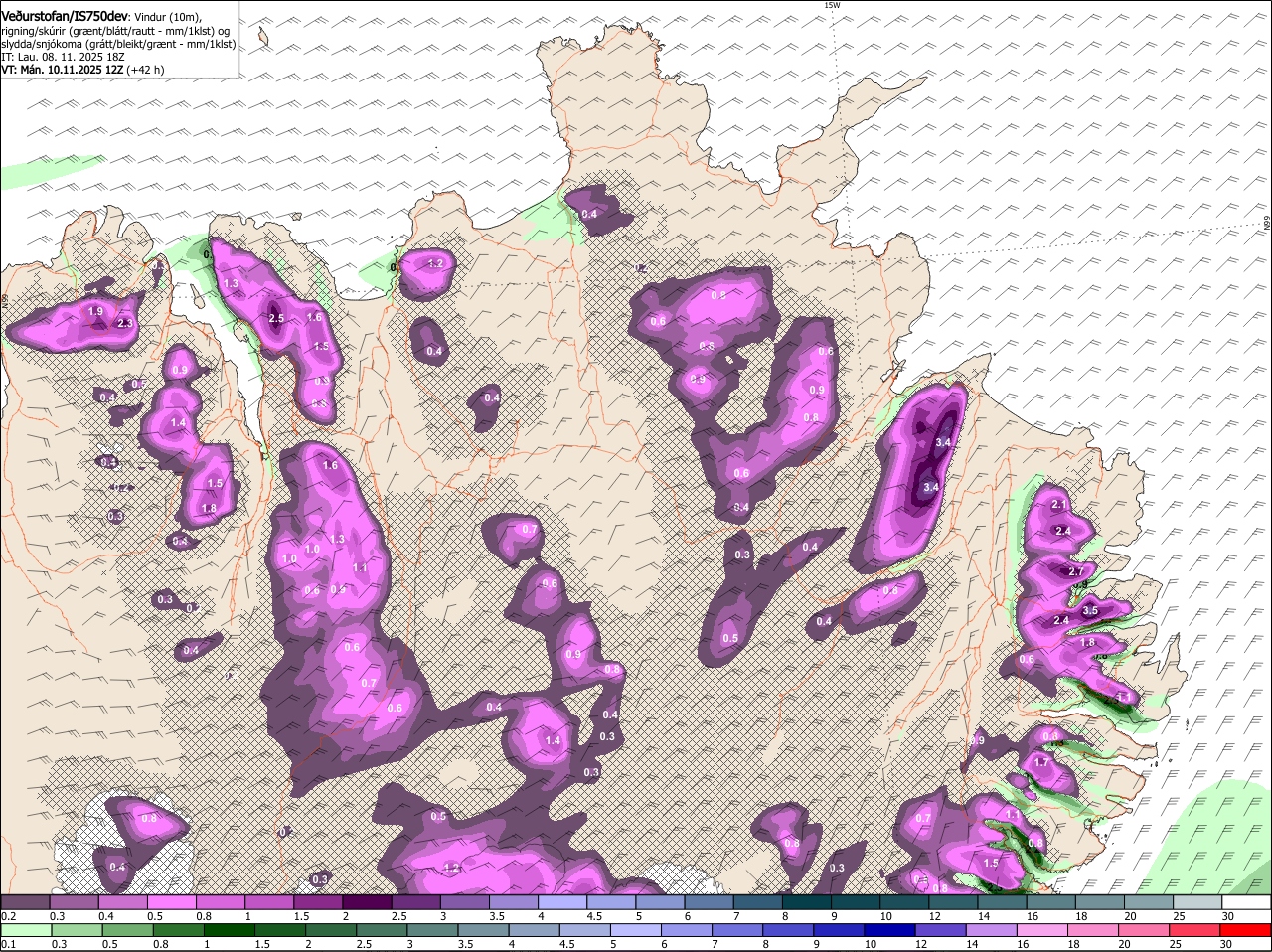Pick the pale green 0.1 swatch in lower legend
This screenshot has height=952, width=1272.
27,931
